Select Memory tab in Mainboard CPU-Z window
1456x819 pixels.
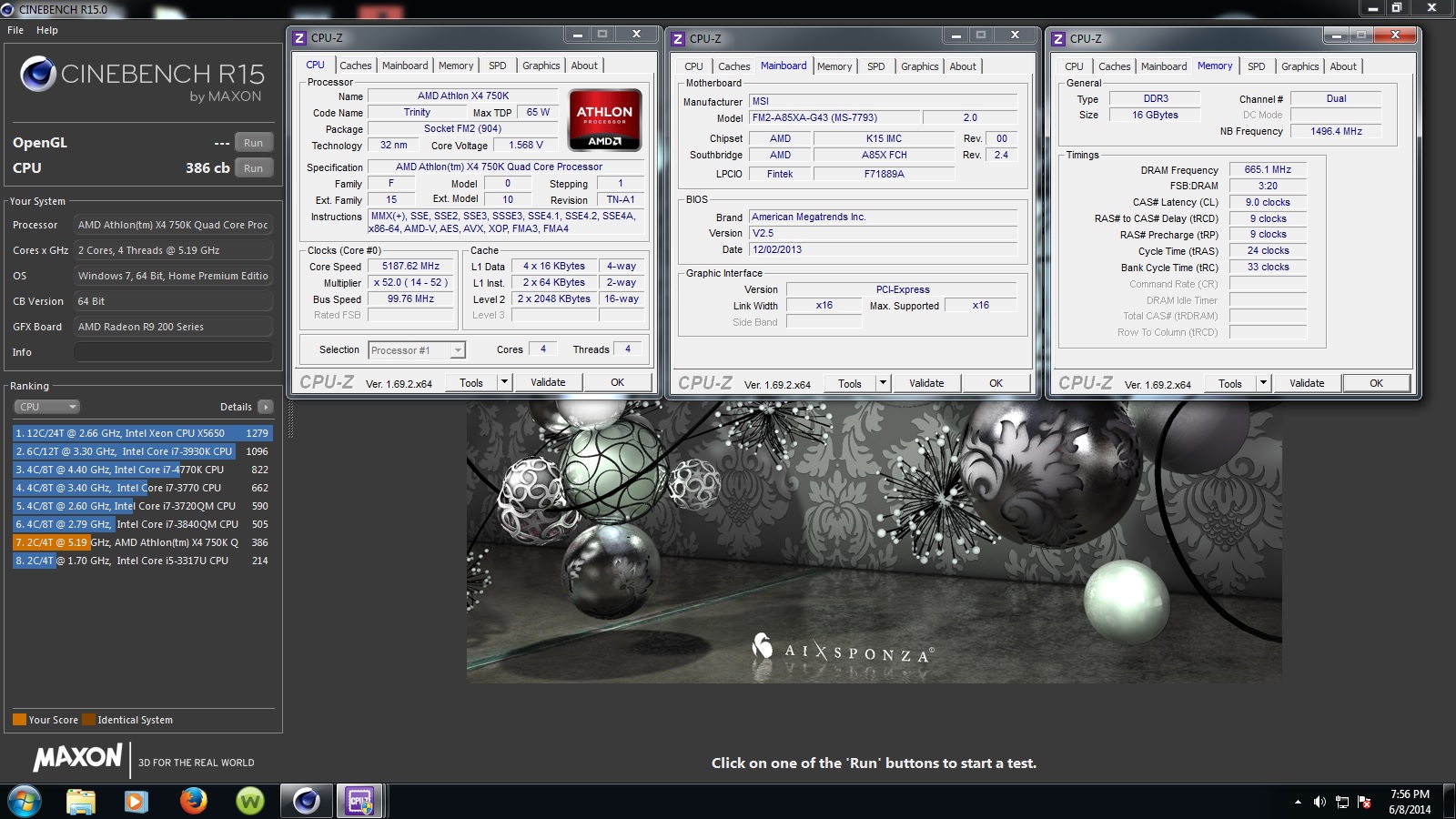tap(834, 66)
